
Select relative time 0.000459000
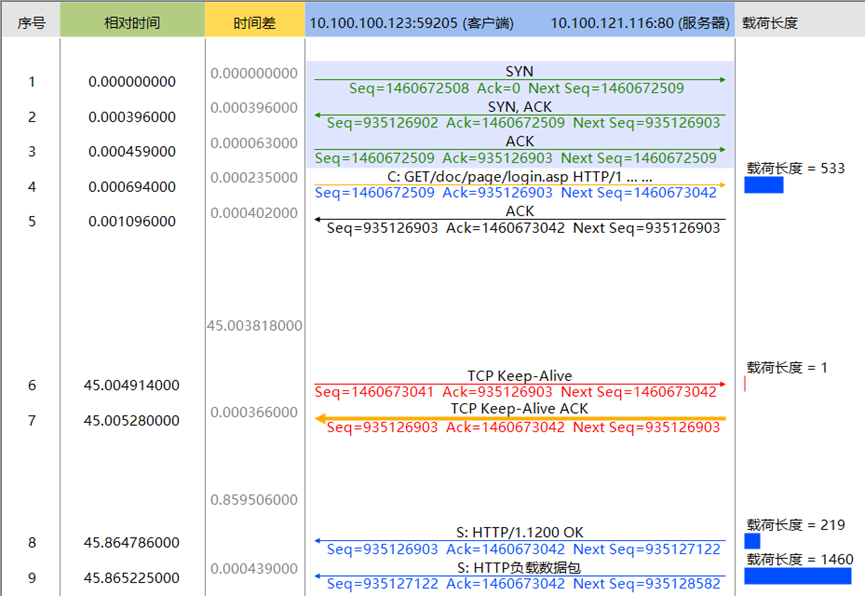coord(132,151)
